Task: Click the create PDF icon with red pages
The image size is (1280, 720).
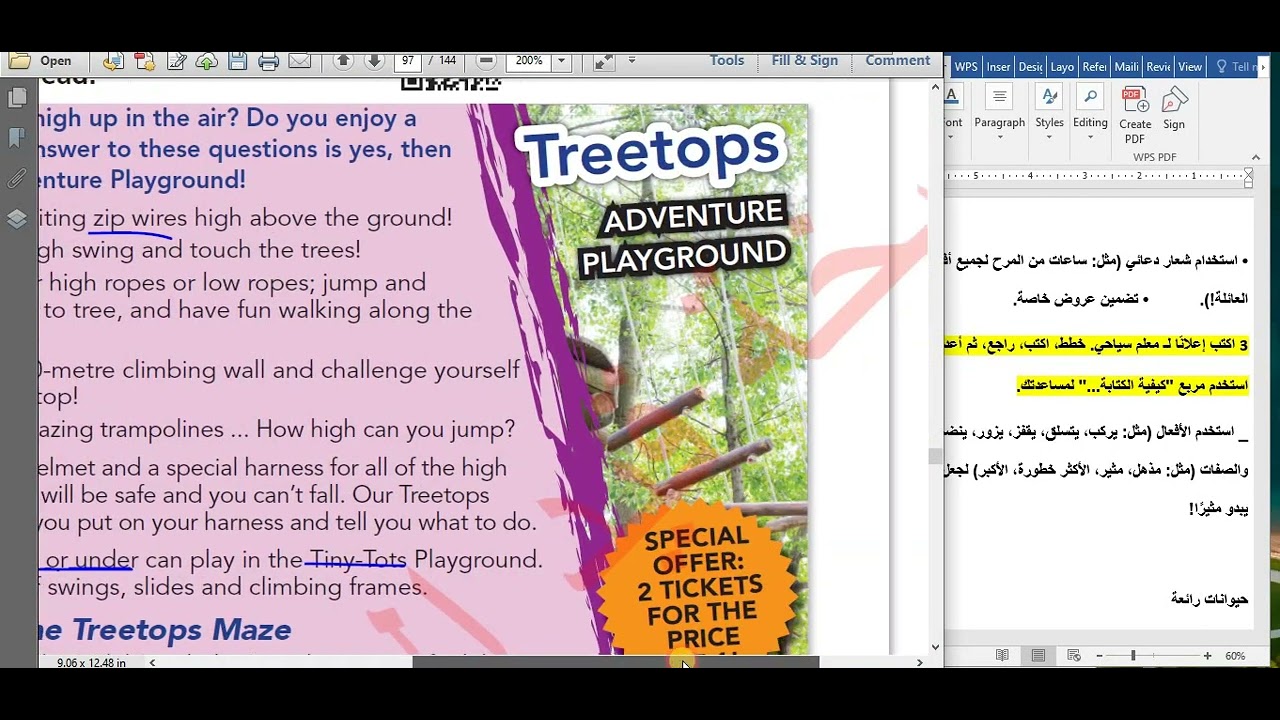Action: pos(144,61)
